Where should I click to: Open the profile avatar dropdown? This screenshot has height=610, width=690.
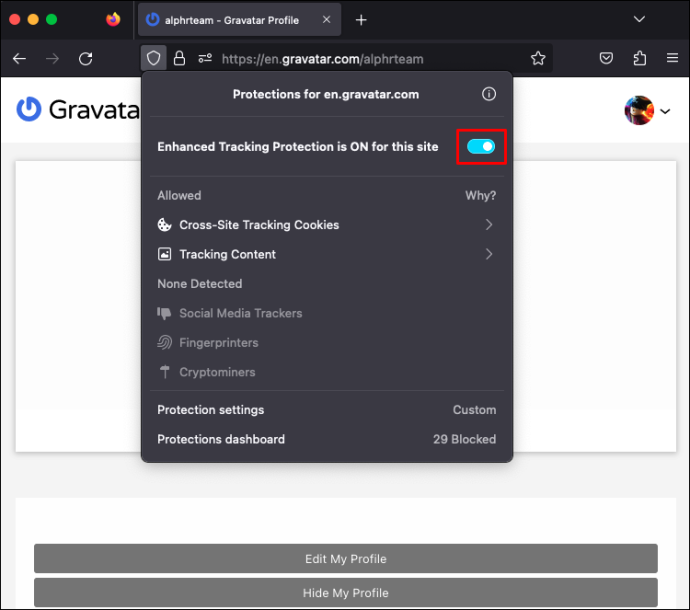pos(647,110)
